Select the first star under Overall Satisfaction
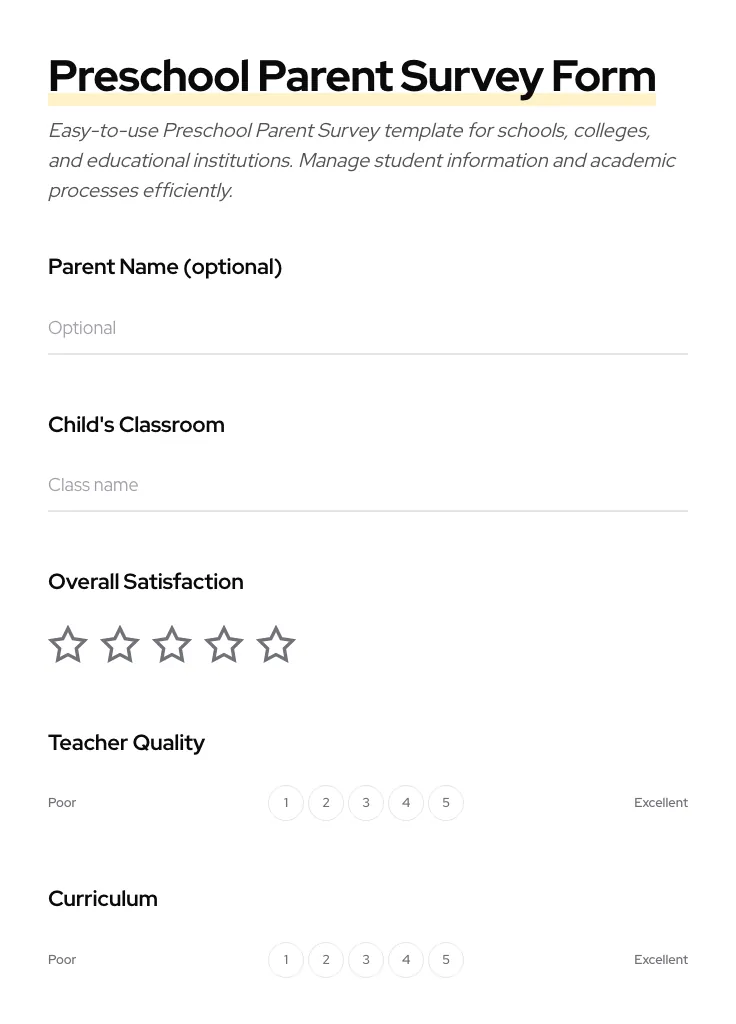736x1024 pixels. [x=68, y=644]
